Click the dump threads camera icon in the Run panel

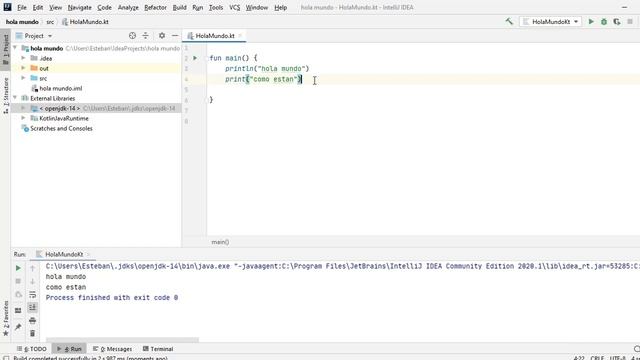(x=18, y=294)
